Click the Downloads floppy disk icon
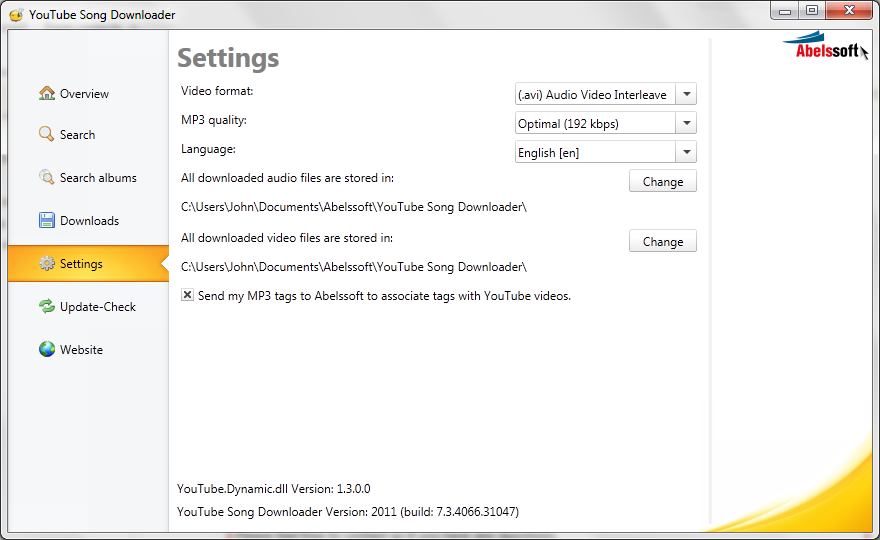Screen dimensions: 880x540 point(47,220)
